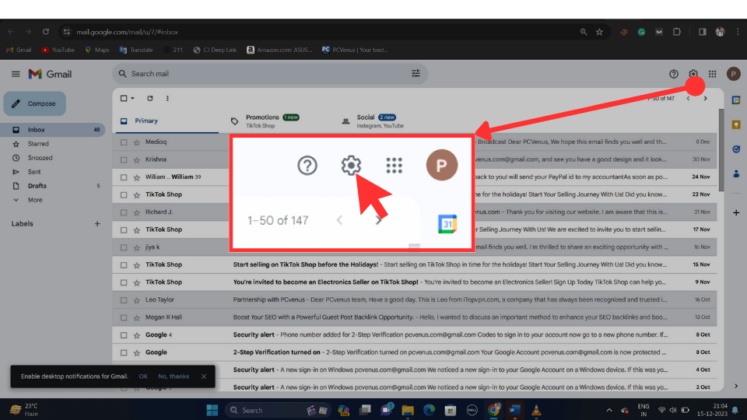Image resolution: width=747 pixels, height=420 pixels.
Task: Go to the newer page arrow in header pagination
Action: [688, 99]
